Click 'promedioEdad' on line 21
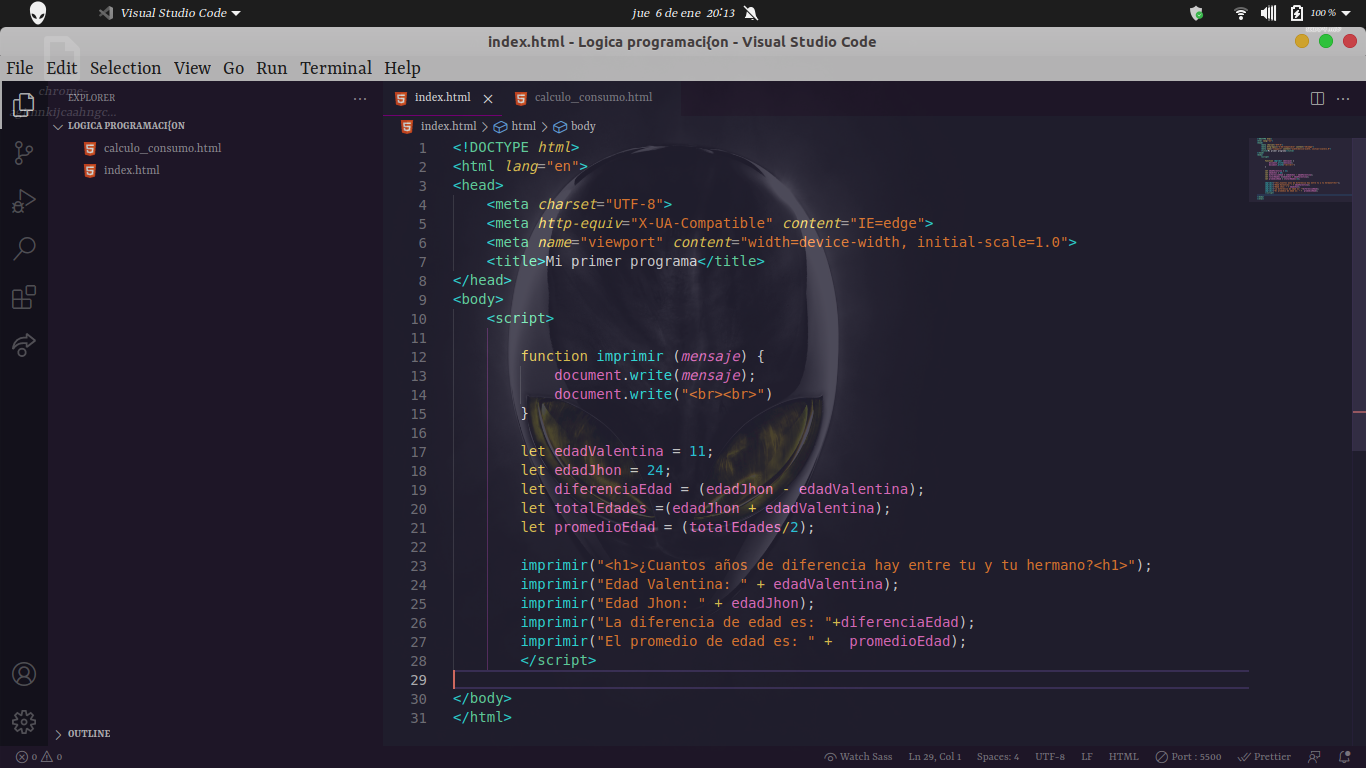This screenshot has width=1366, height=768. pyautogui.click(x=605, y=528)
